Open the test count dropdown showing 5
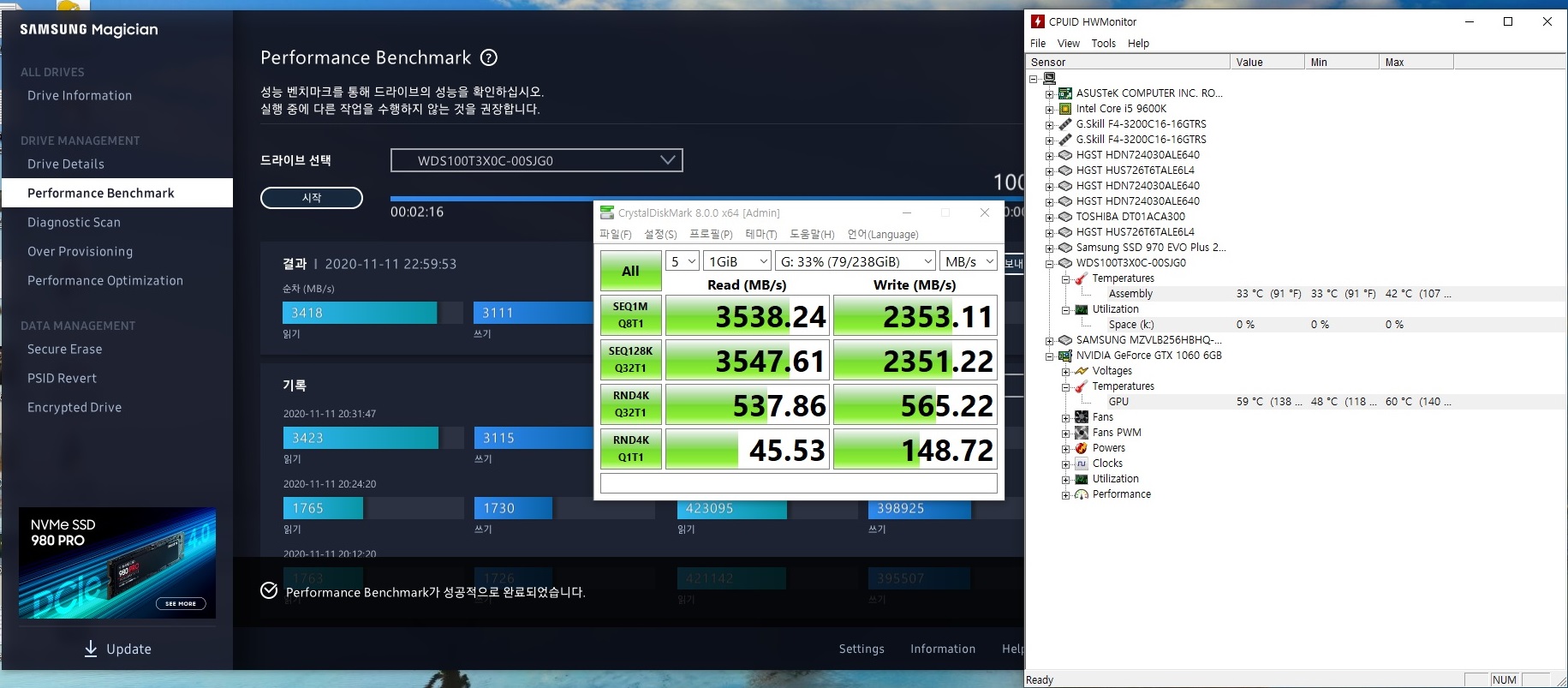 (x=683, y=261)
